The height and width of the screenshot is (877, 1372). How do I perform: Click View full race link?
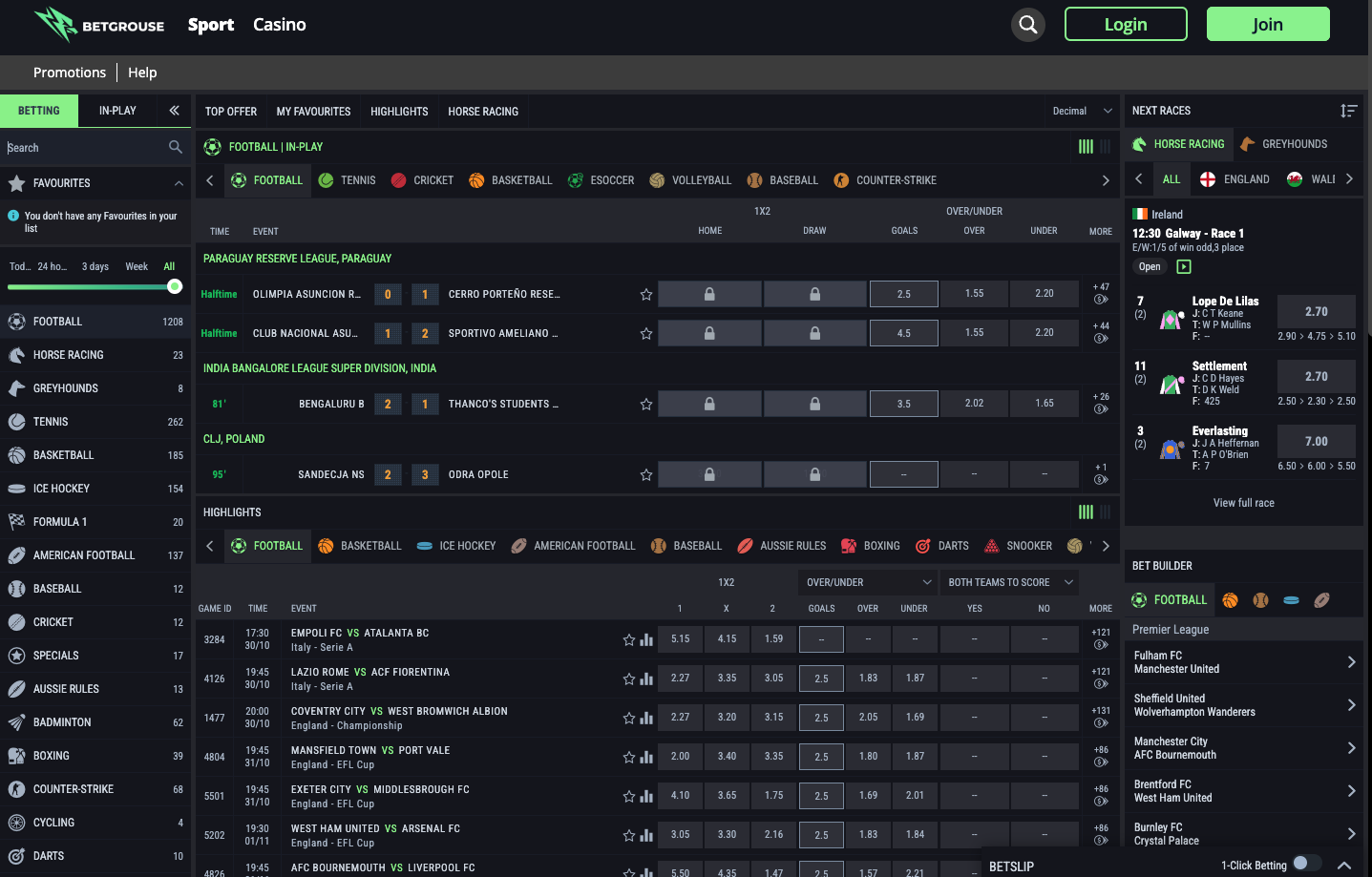pyautogui.click(x=1243, y=503)
